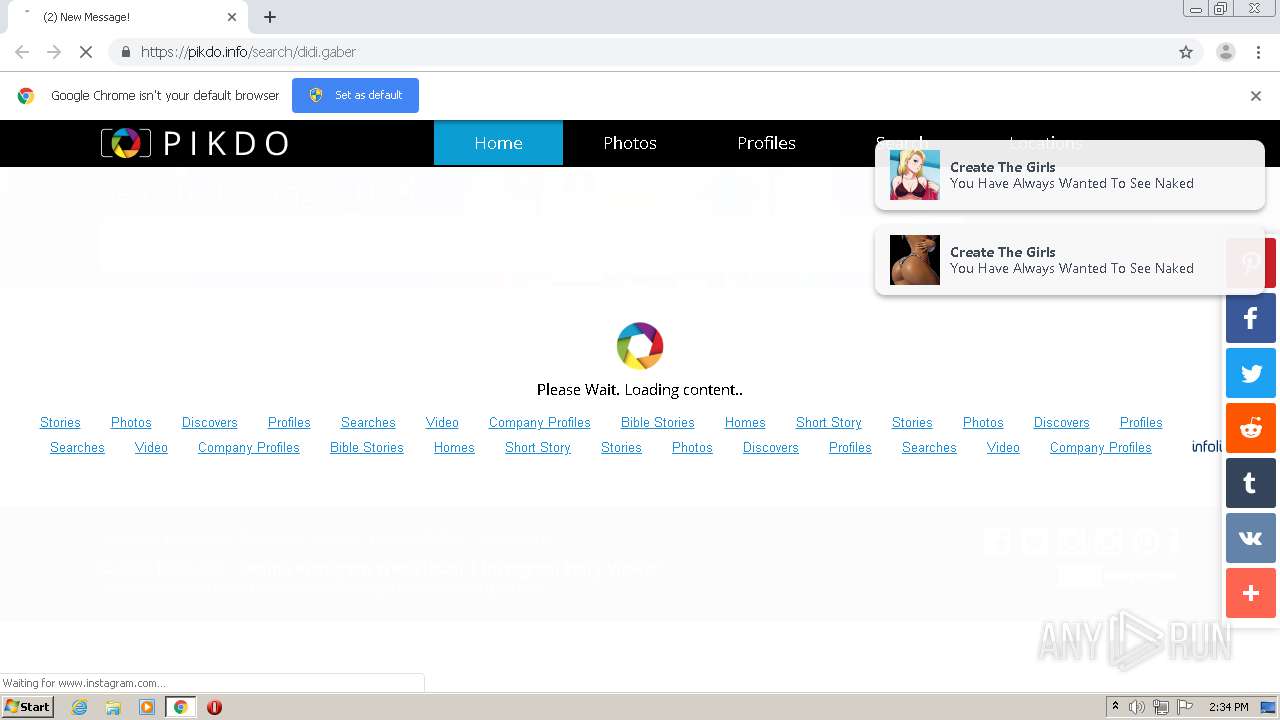Go forward in the browser
Screen dimensions: 1280x720
[x=54, y=52]
